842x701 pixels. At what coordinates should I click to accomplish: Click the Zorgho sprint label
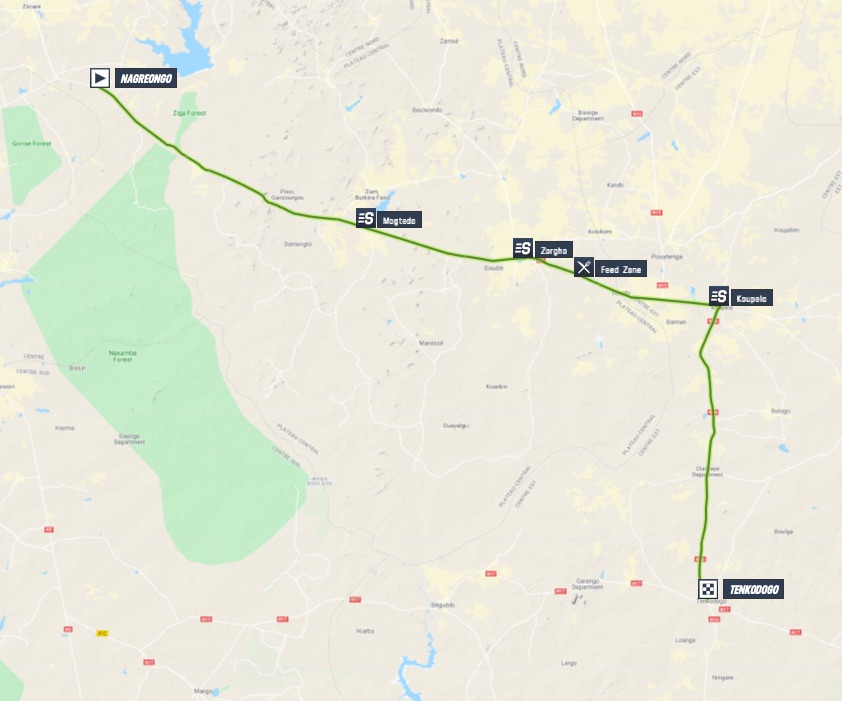click(553, 250)
